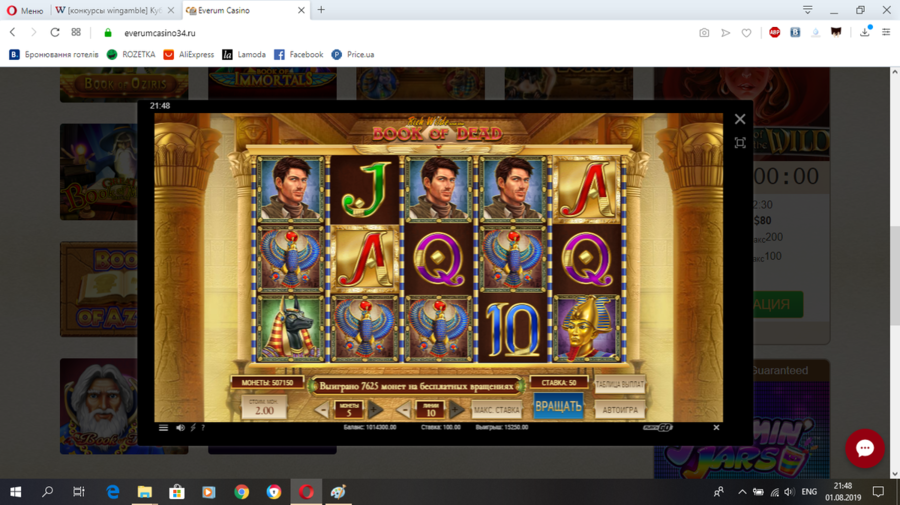Open Microsoft Store from taskbar
The height and width of the screenshot is (505, 900).
177,492
